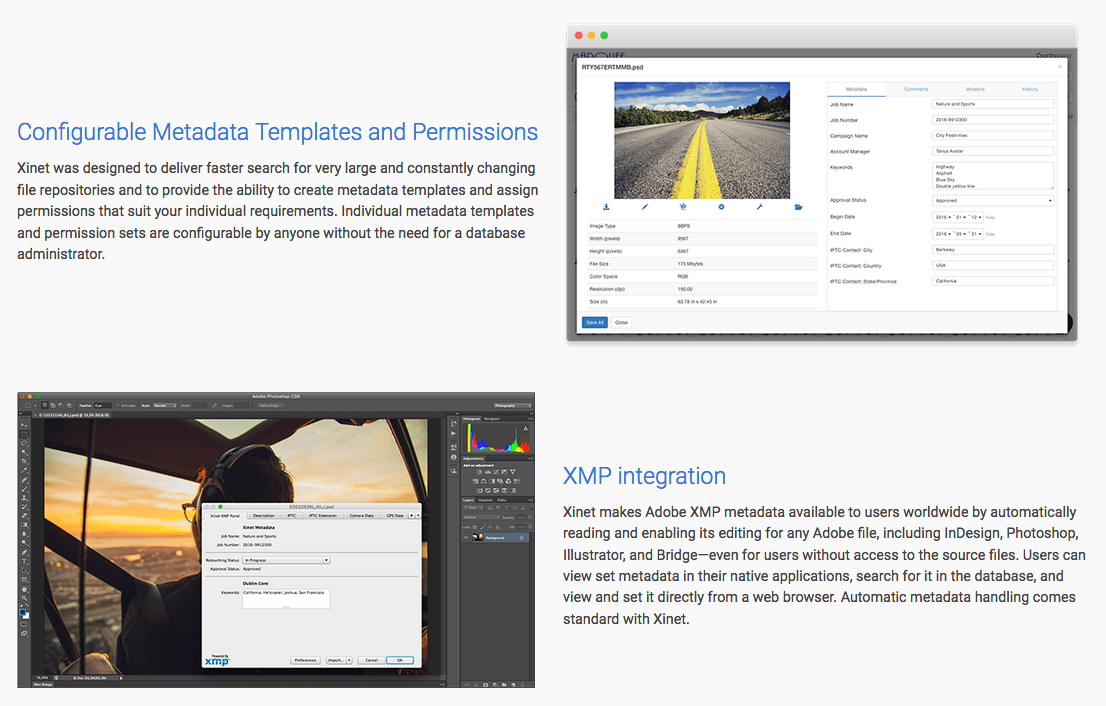Click the open folder icon under the preview
1106x706 pixels.
(x=798, y=207)
